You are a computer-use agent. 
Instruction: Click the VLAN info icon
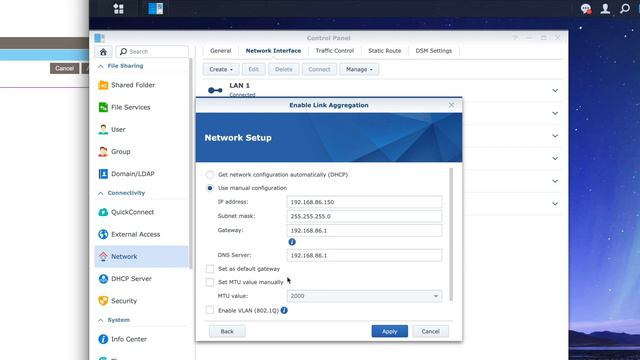(284, 310)
